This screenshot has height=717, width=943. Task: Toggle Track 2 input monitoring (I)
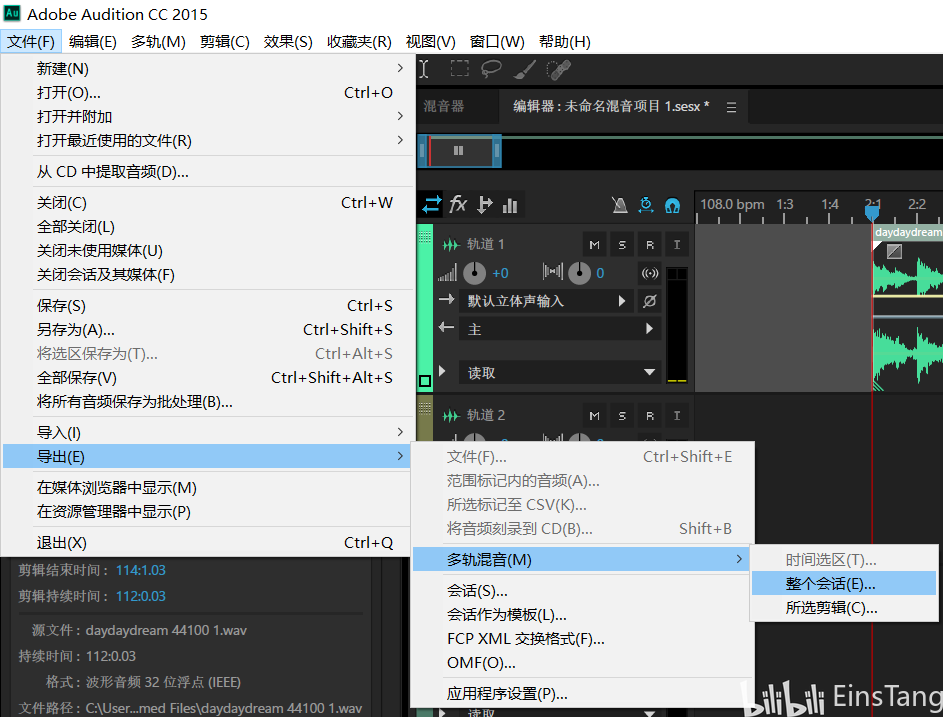[x=677, y=416]
